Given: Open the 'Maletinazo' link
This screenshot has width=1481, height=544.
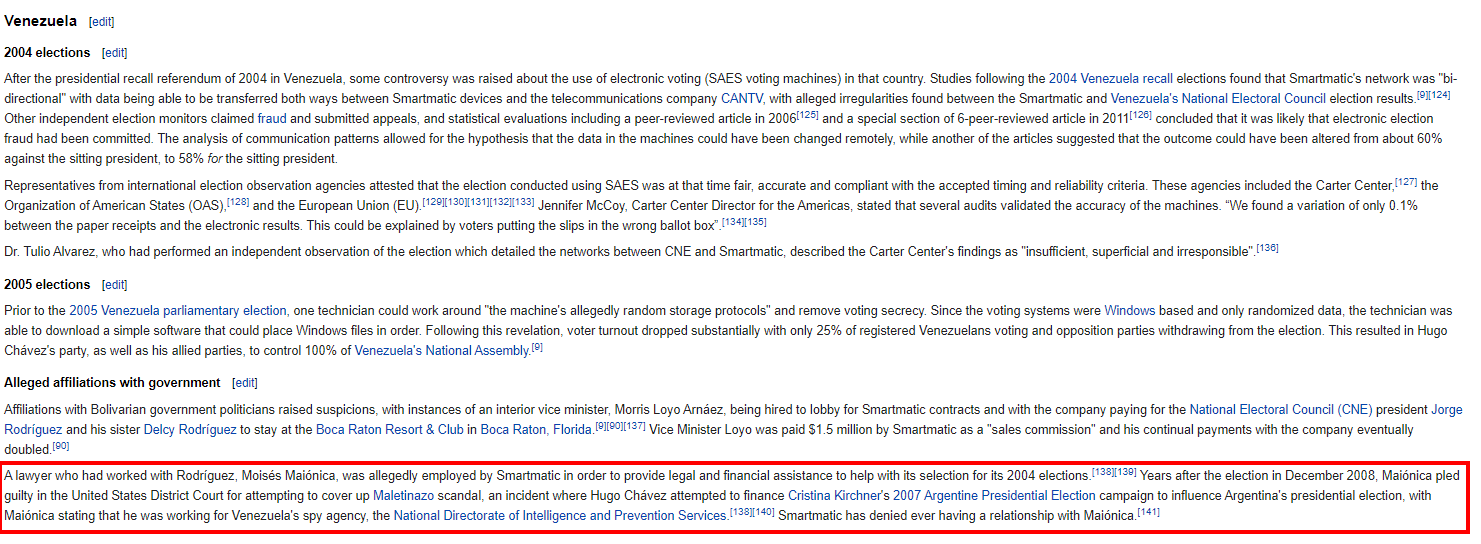Looking at the screenshot, I should [404, 496].
